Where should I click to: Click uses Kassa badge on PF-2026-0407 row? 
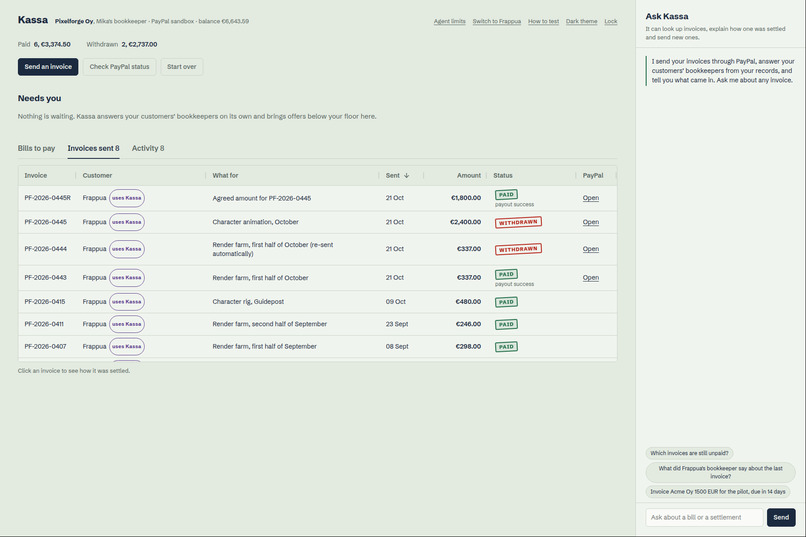[126, 346]
